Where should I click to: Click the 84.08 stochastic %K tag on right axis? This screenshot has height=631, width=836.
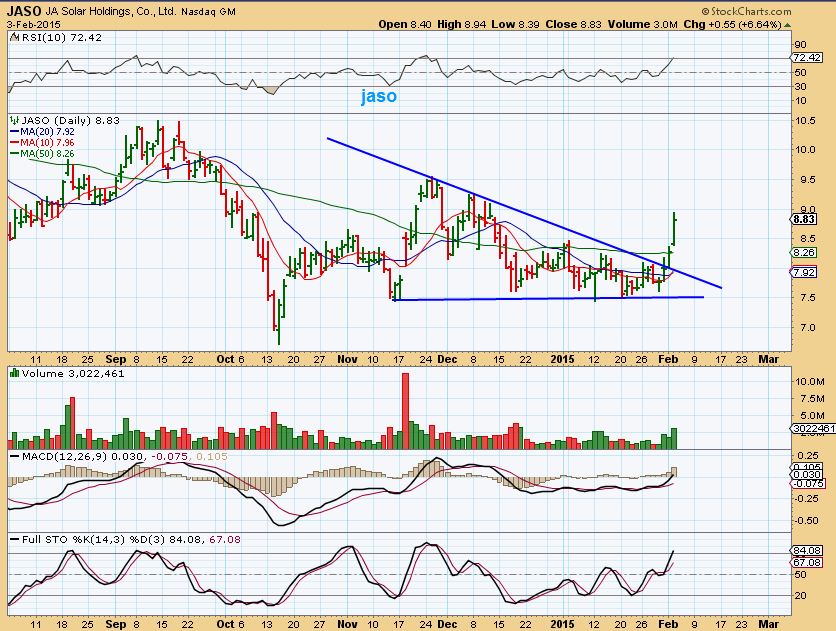[x=806, y=551]
